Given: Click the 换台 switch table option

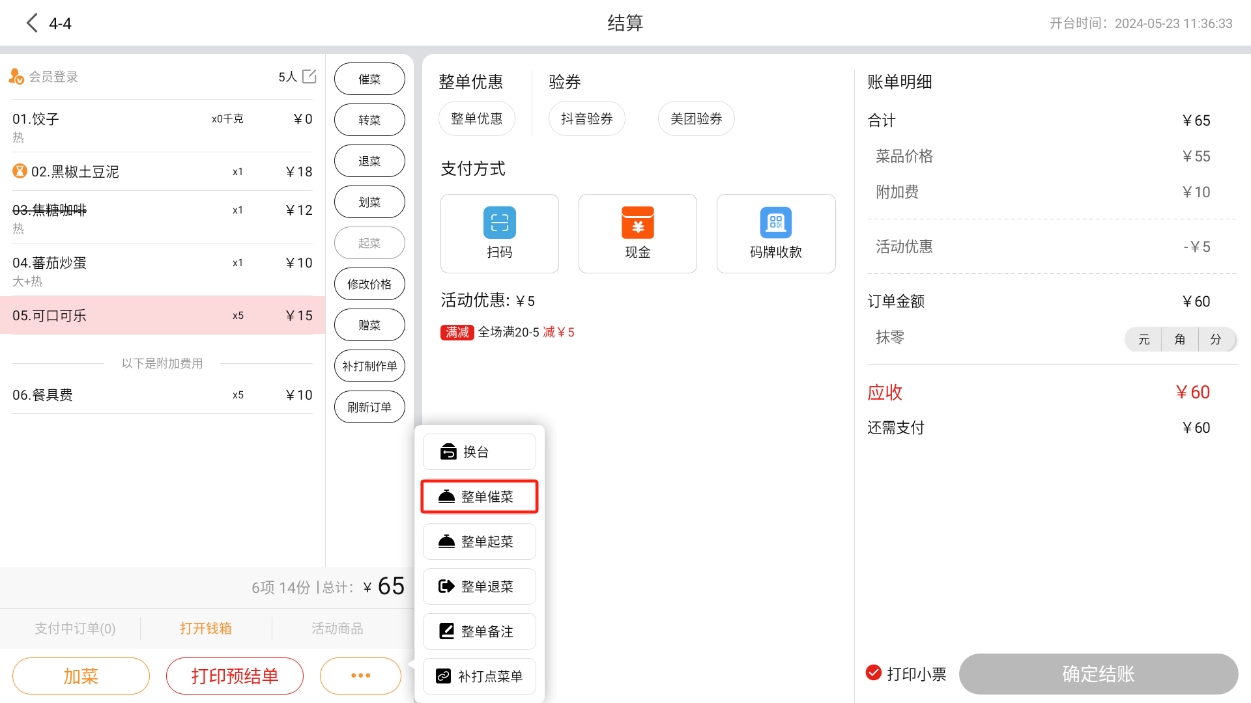Looking at the screenshot, I should tap(479, 452).
